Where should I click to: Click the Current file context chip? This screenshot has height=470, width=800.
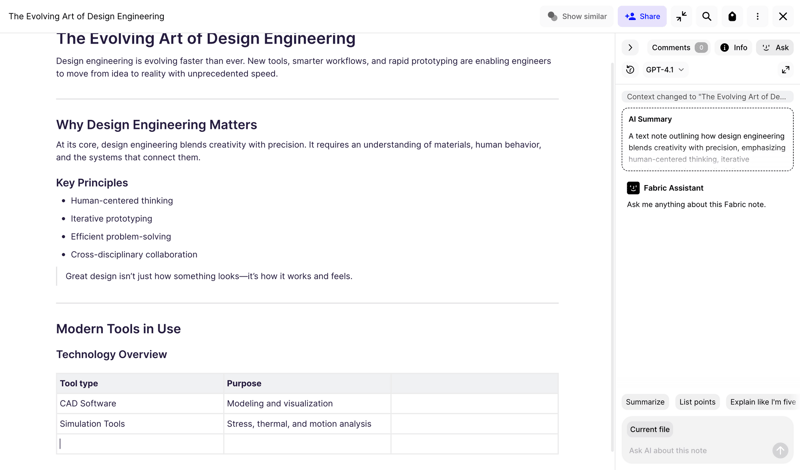tap(650, 429)
